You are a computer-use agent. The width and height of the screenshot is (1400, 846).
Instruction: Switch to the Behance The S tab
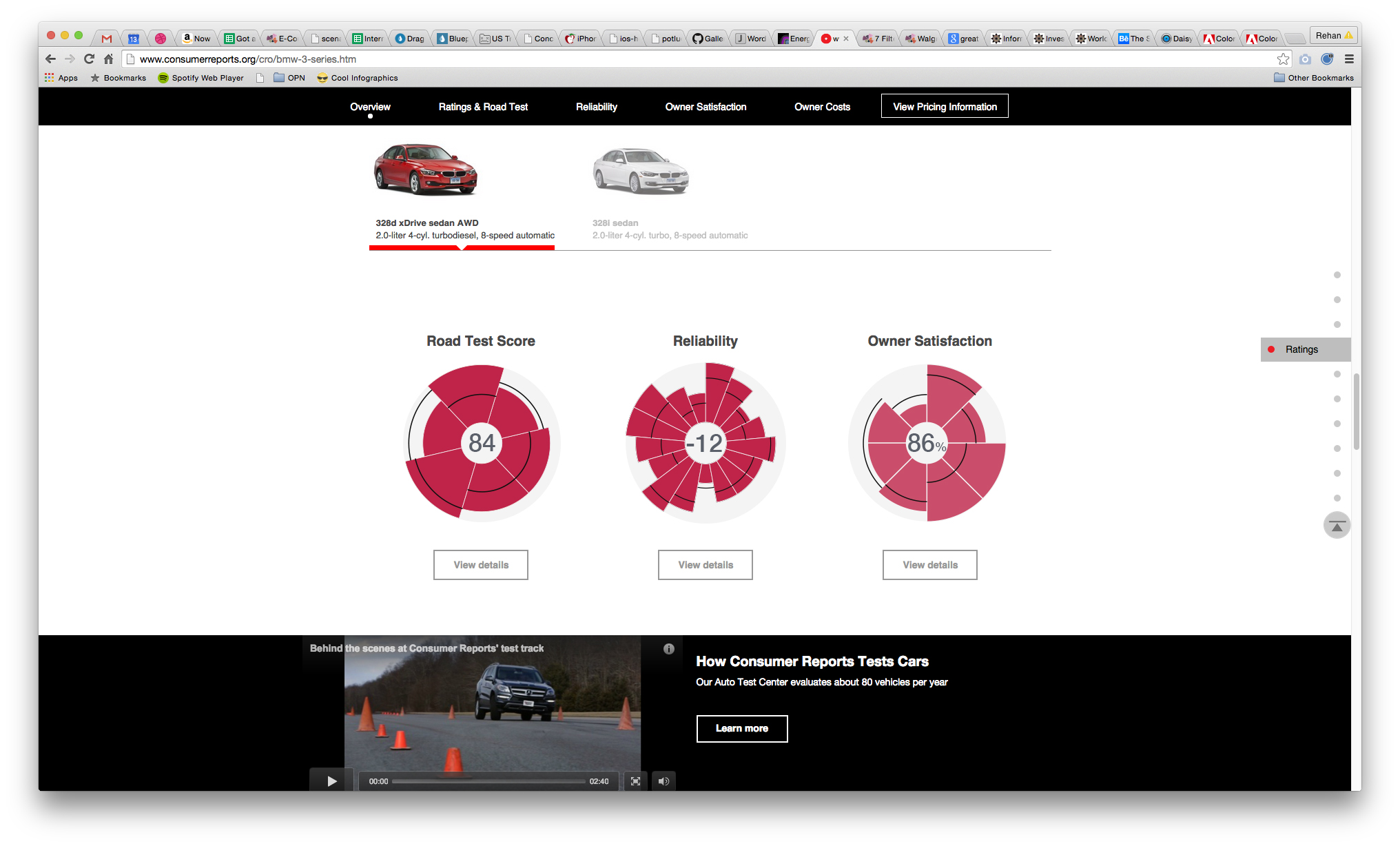pos(1134,39)
